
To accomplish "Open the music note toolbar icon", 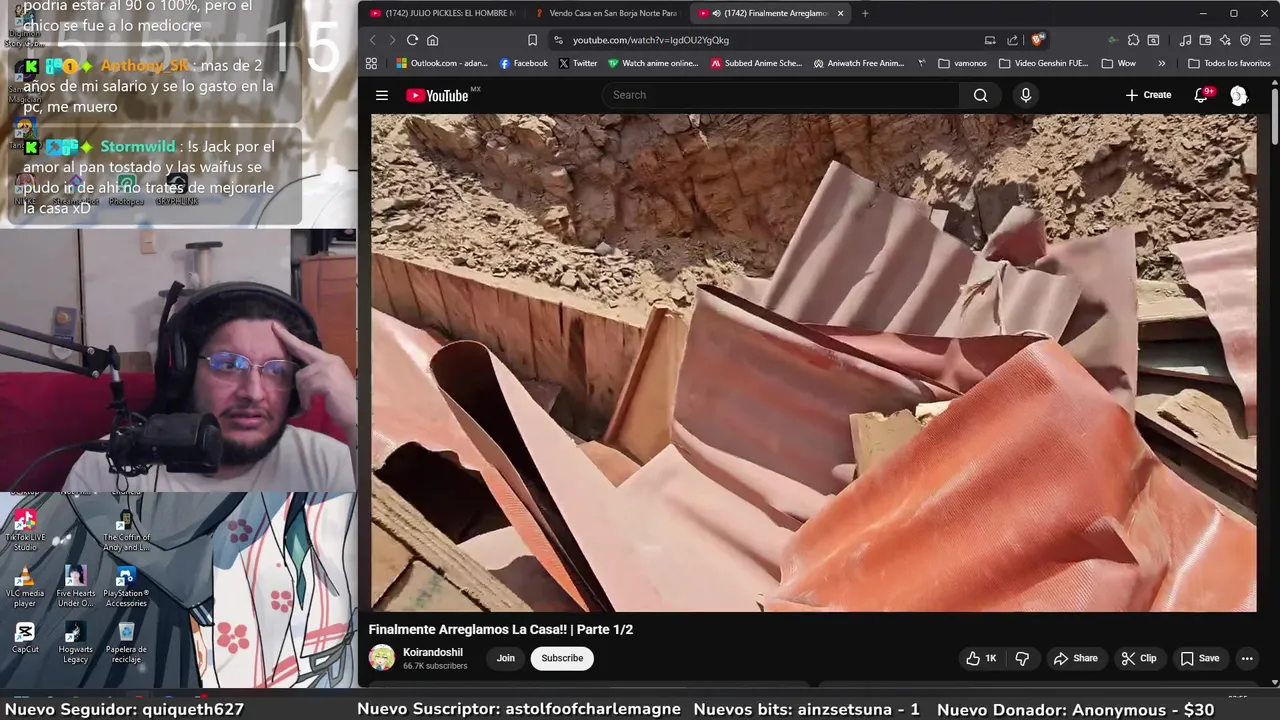I will 1185,40.
